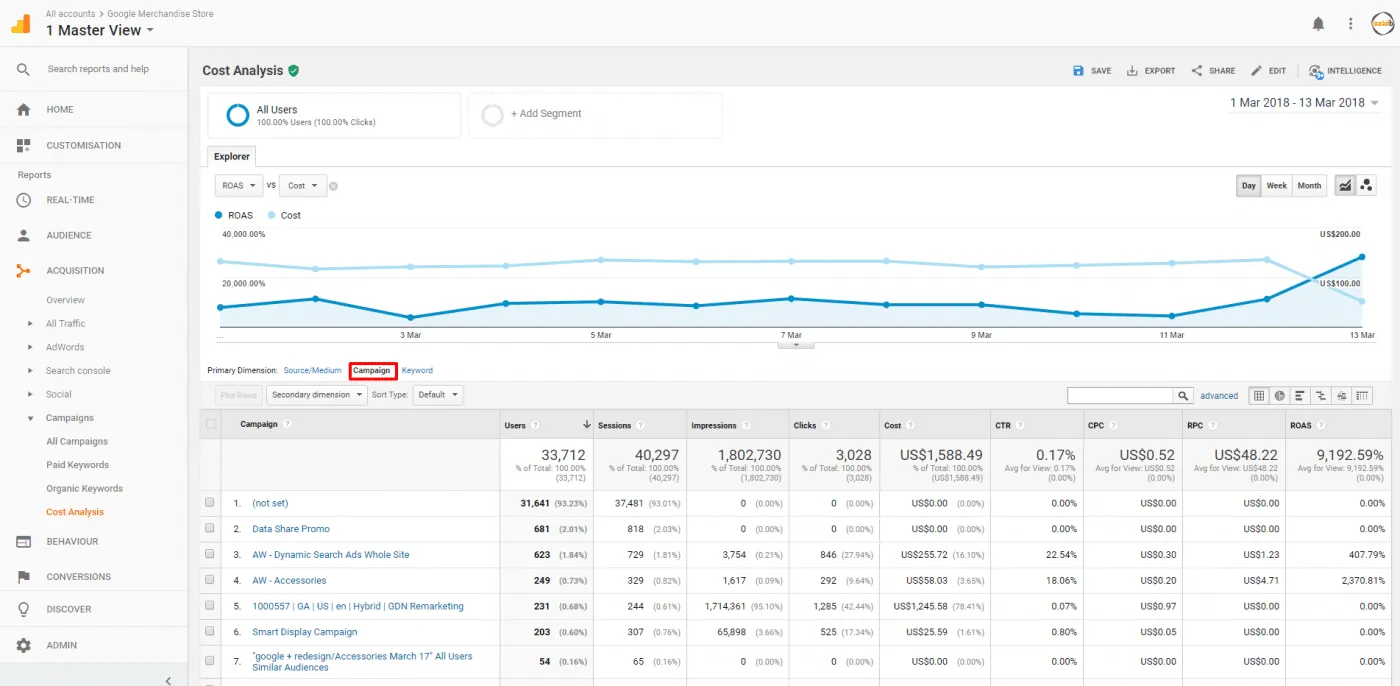Set primary dimension to Keyword
1400x686 pixels.
coord(417,371)
